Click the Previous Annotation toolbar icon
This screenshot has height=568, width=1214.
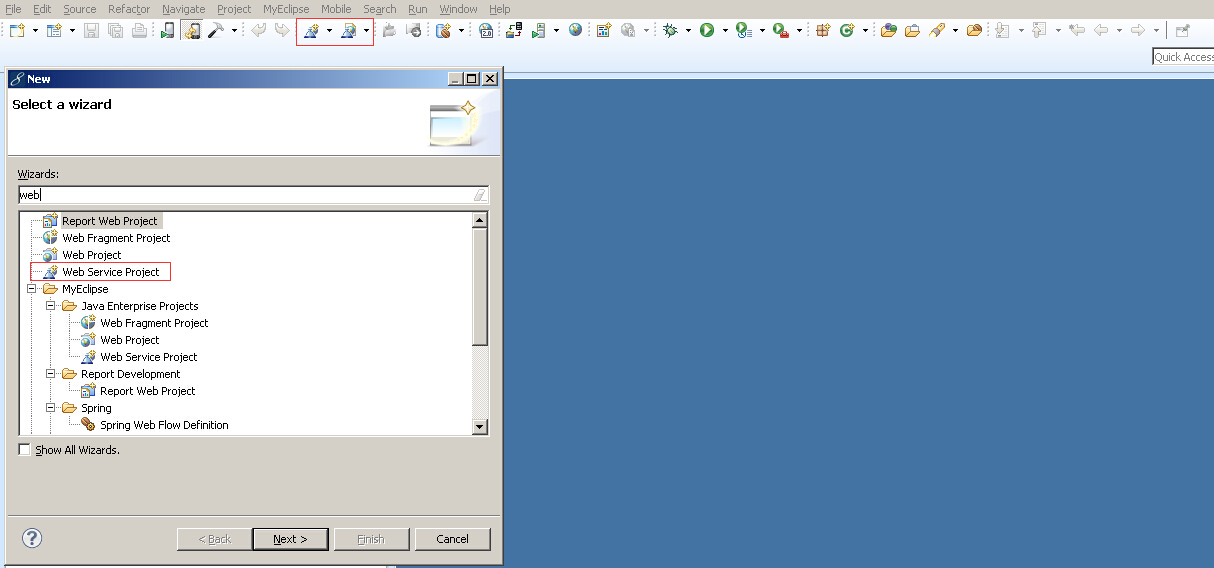pos(1040,31)
